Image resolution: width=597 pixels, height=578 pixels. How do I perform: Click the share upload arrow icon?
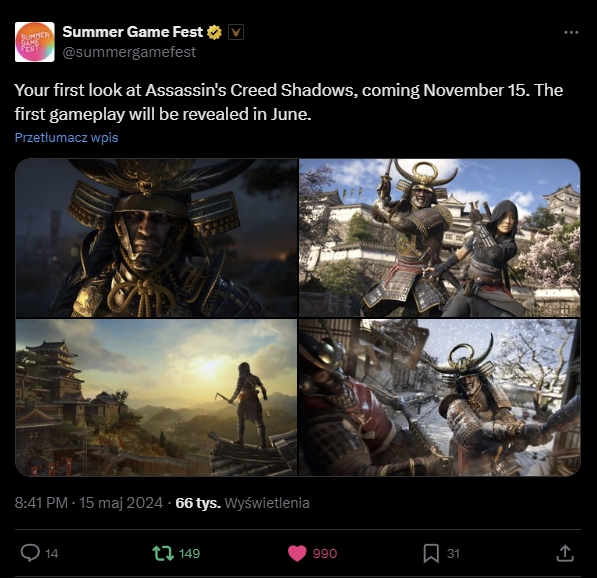pyautogui.click(x=565, y=553)
